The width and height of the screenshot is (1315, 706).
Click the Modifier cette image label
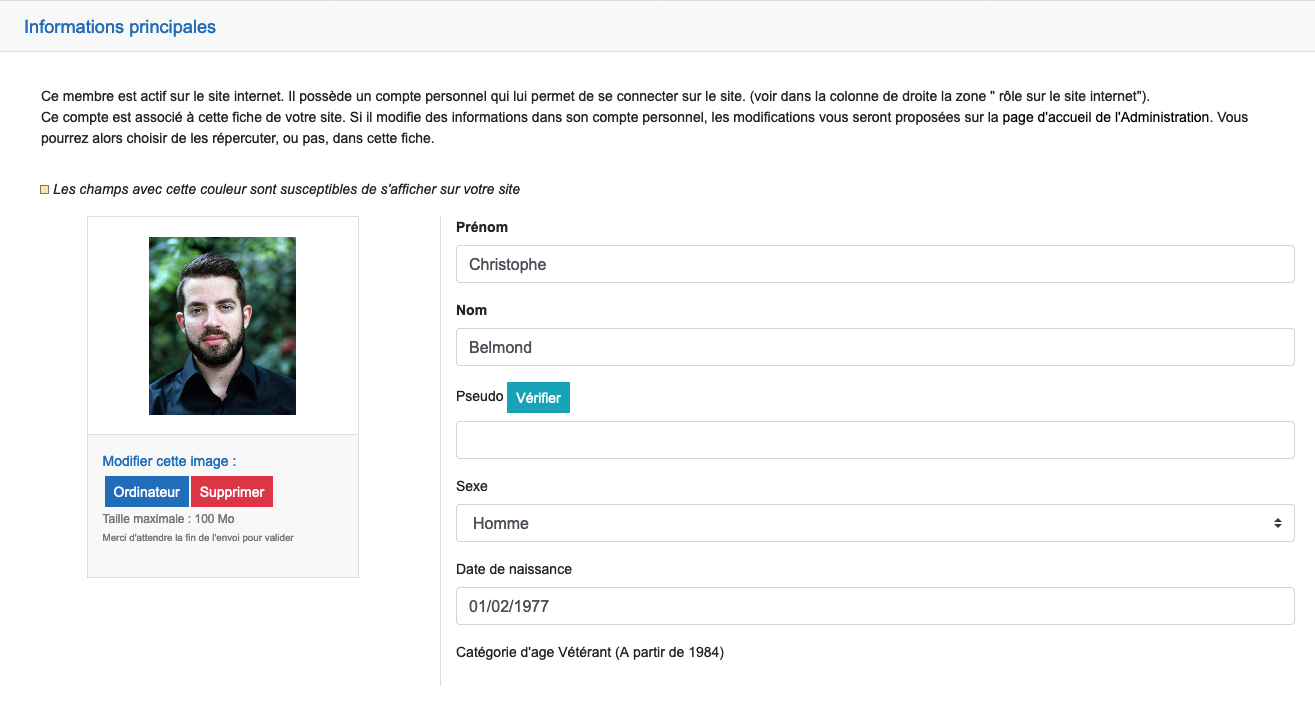coord(169,461)
